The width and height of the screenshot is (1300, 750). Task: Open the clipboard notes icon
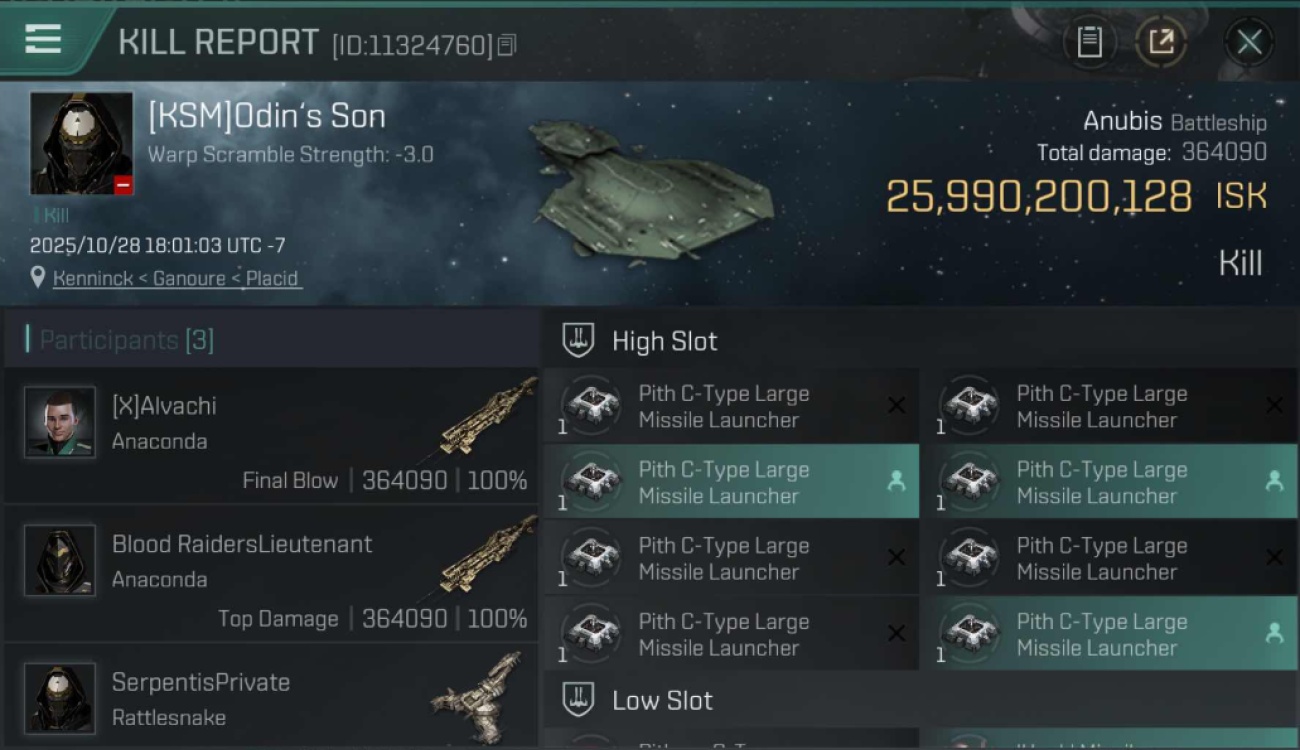tap(1089, 42)
